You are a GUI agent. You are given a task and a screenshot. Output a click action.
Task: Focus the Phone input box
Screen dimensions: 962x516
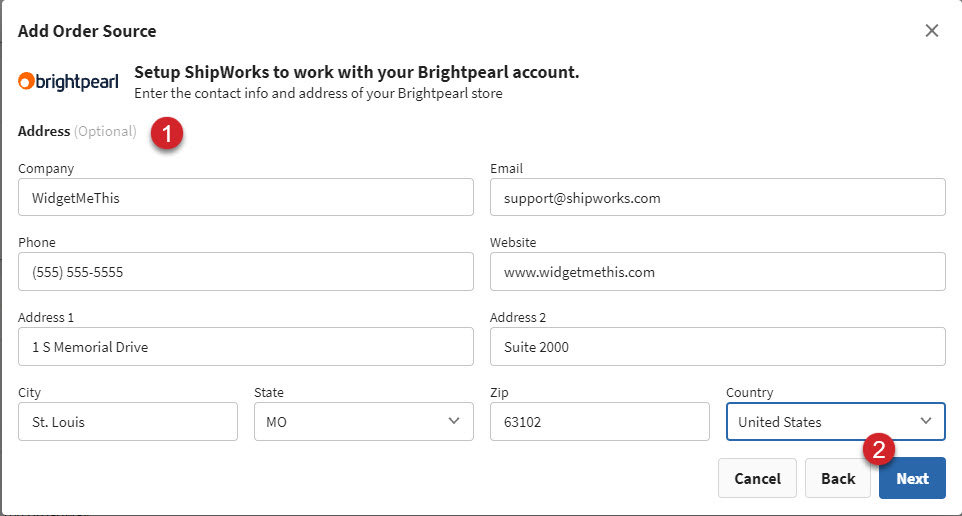pos(245,271)
